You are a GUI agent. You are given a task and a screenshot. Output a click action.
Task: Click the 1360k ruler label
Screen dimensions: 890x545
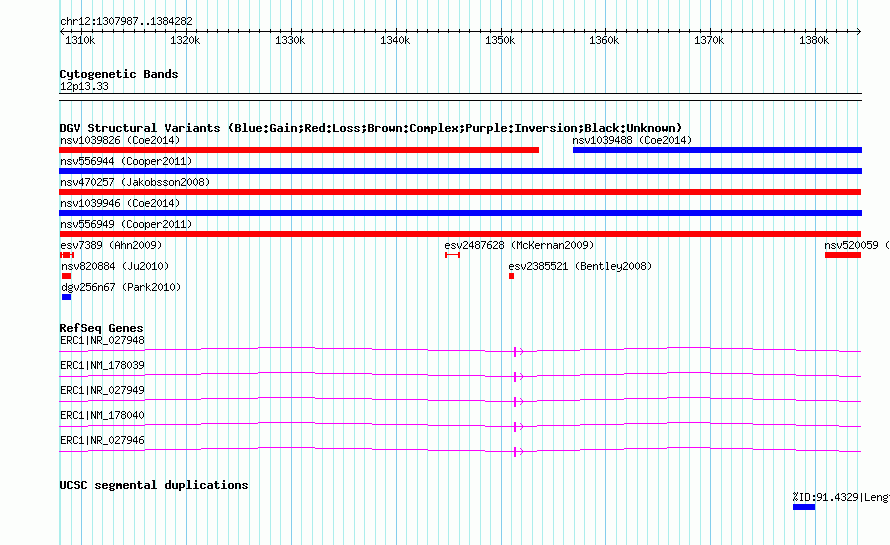click(604, 40)
